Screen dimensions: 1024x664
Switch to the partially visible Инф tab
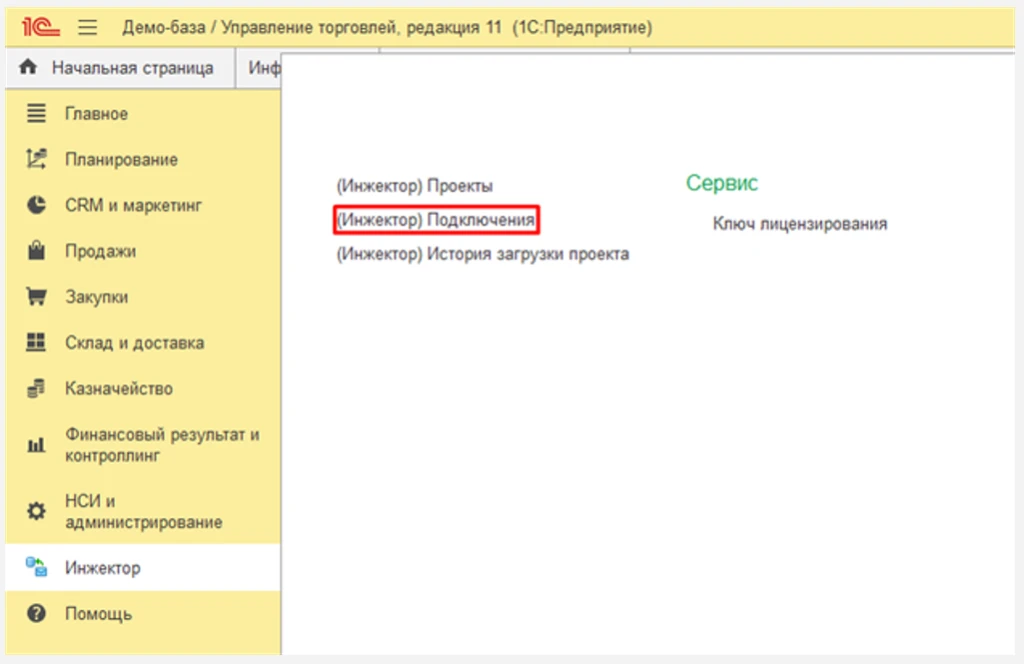(x=264, y=68)
